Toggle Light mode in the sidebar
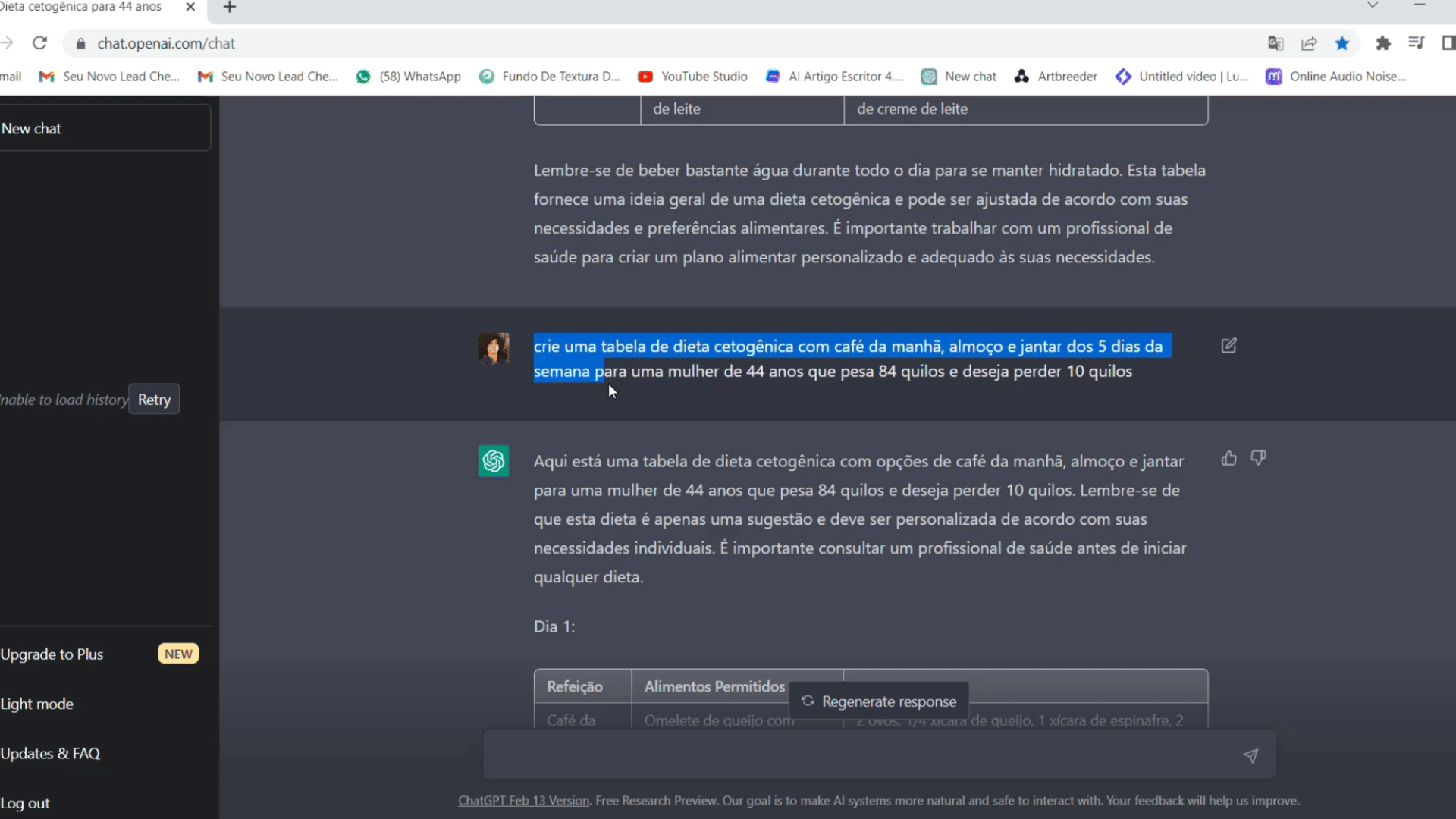Screen dimensions: 1456x819 point(37,704)
